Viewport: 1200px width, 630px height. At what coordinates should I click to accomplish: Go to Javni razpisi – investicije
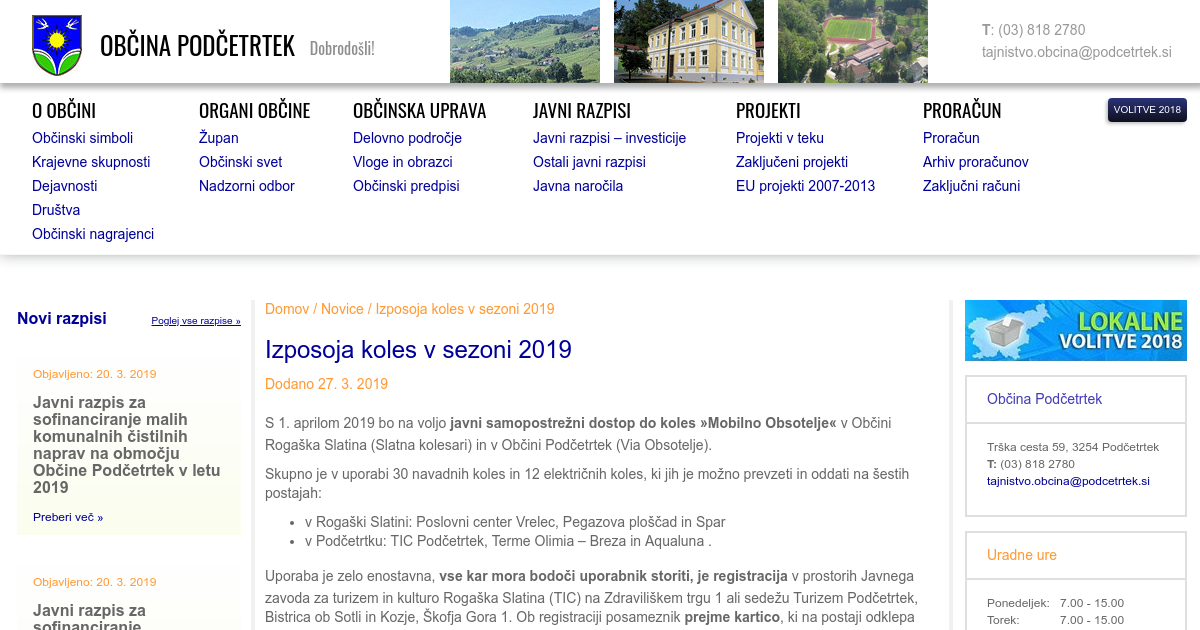(609, 138)
